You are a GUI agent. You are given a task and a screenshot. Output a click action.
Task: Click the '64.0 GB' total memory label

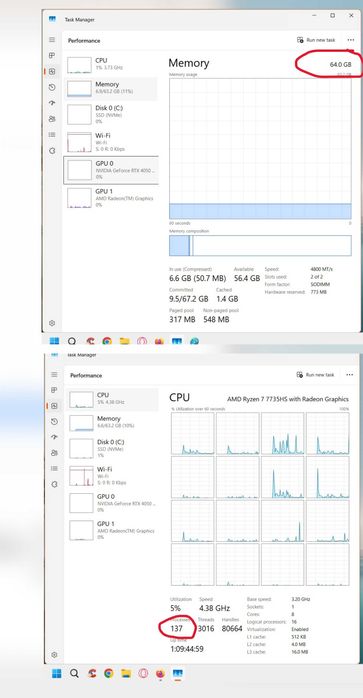341,65
